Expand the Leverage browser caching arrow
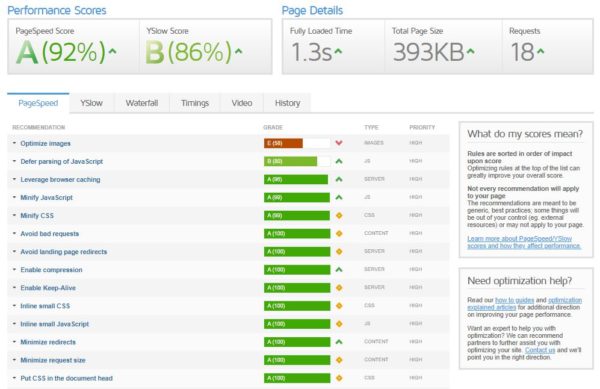 (14, 179)
